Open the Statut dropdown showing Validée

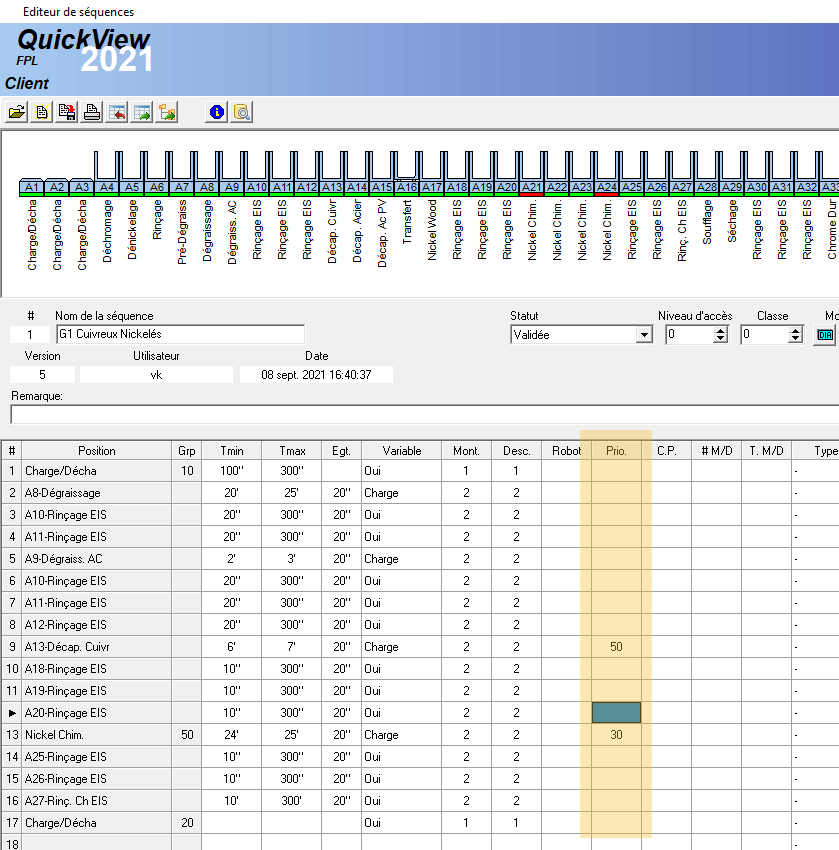coord(644,335)
